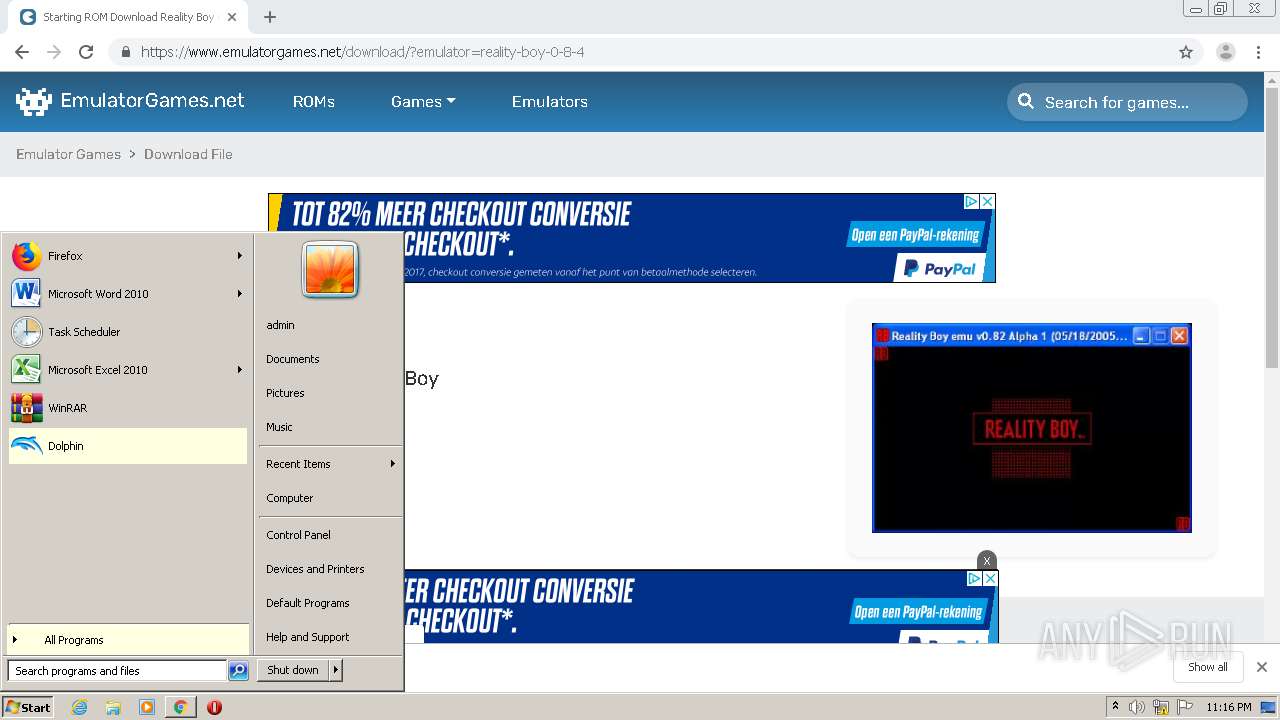Open Documents from the Start menu
Screen dimensions: 1280x720
click(x=330, y=359)
